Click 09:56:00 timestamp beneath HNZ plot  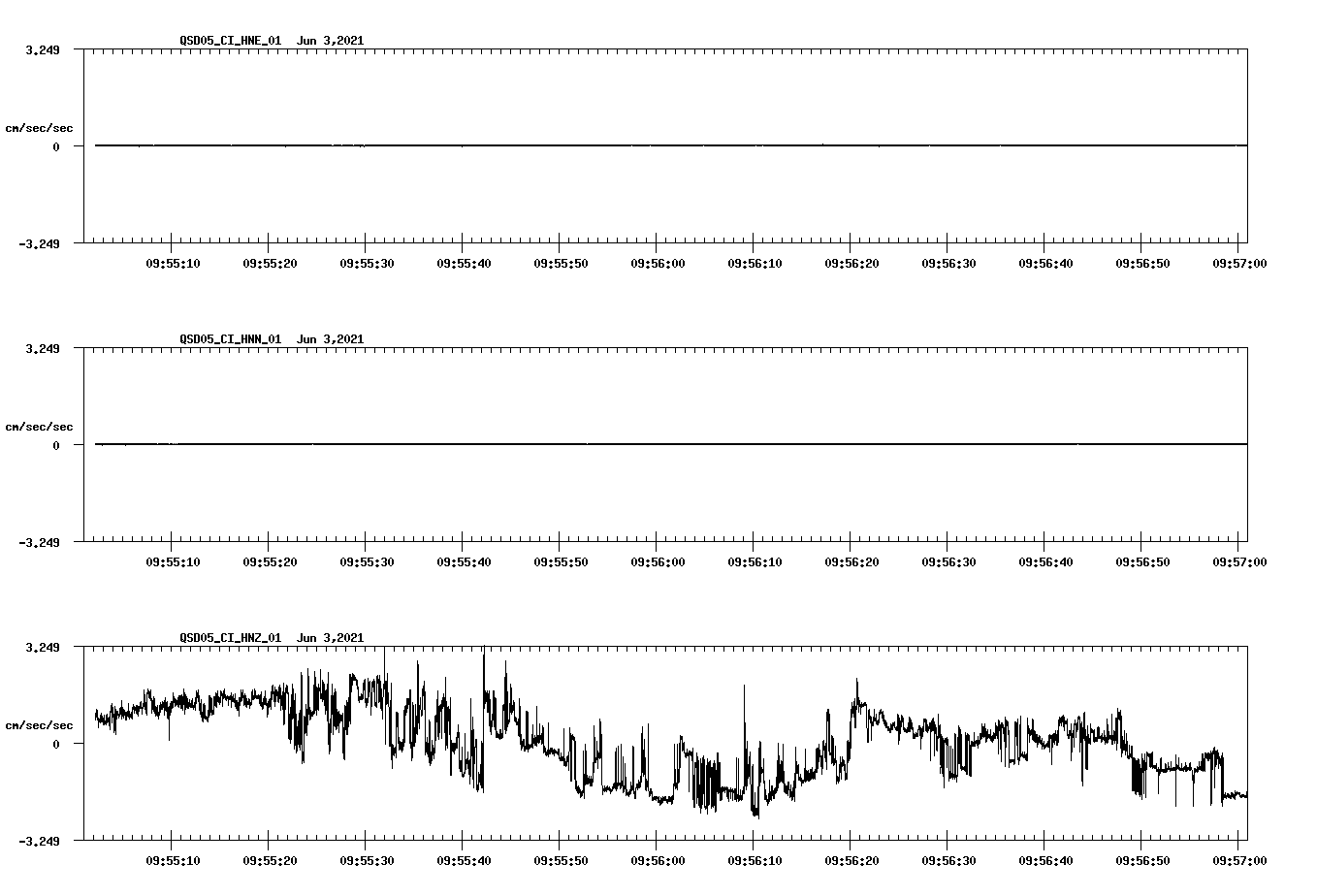click(658, 860)
